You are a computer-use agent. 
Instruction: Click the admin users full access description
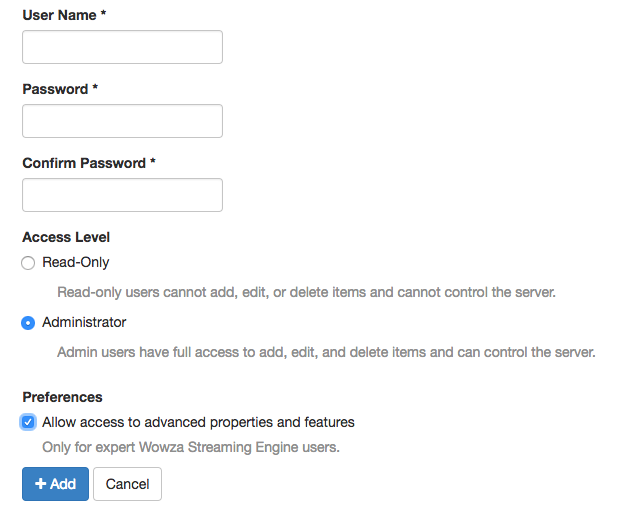326,352
